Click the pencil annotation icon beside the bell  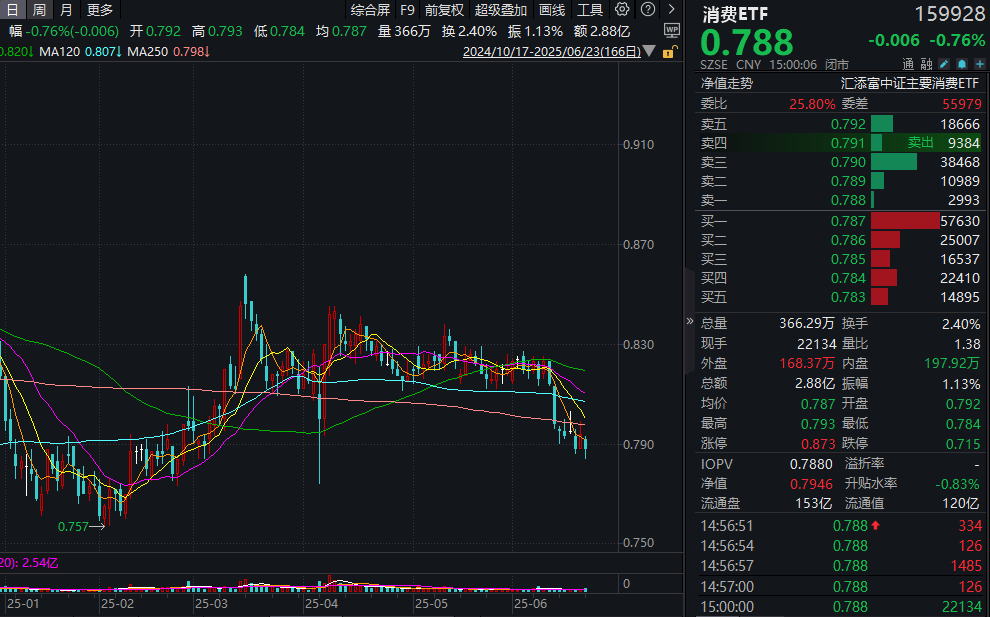(944, 63)
